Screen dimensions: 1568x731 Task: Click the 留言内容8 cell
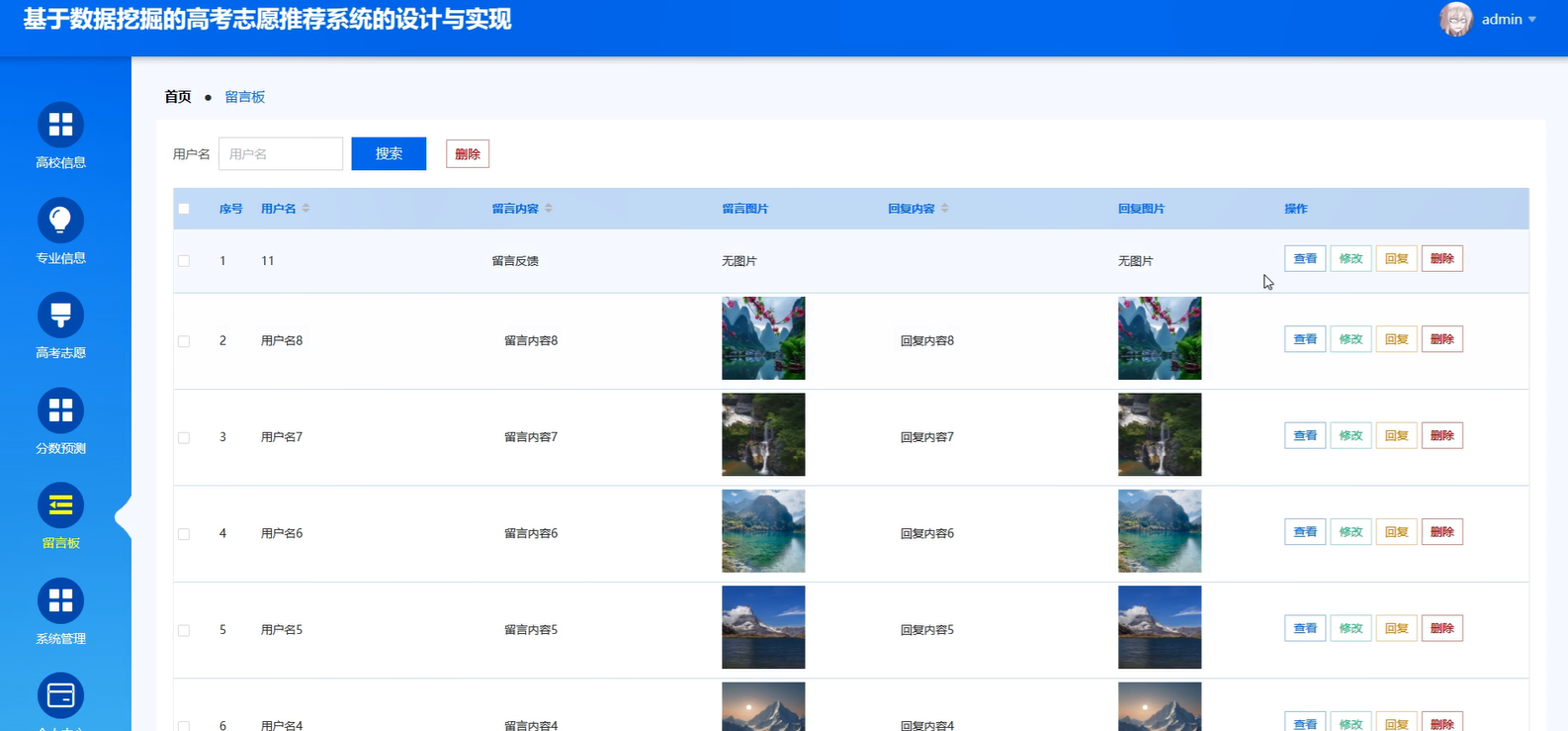click(531, 340)
